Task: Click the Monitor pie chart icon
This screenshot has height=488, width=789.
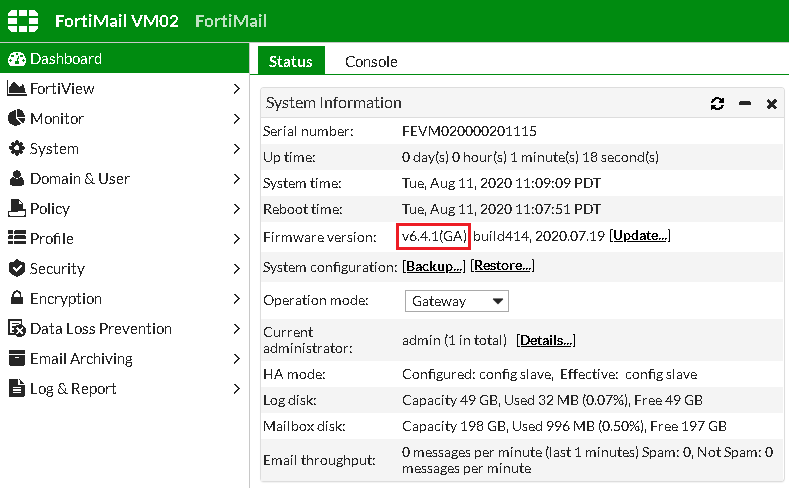Action: [17, 118]
